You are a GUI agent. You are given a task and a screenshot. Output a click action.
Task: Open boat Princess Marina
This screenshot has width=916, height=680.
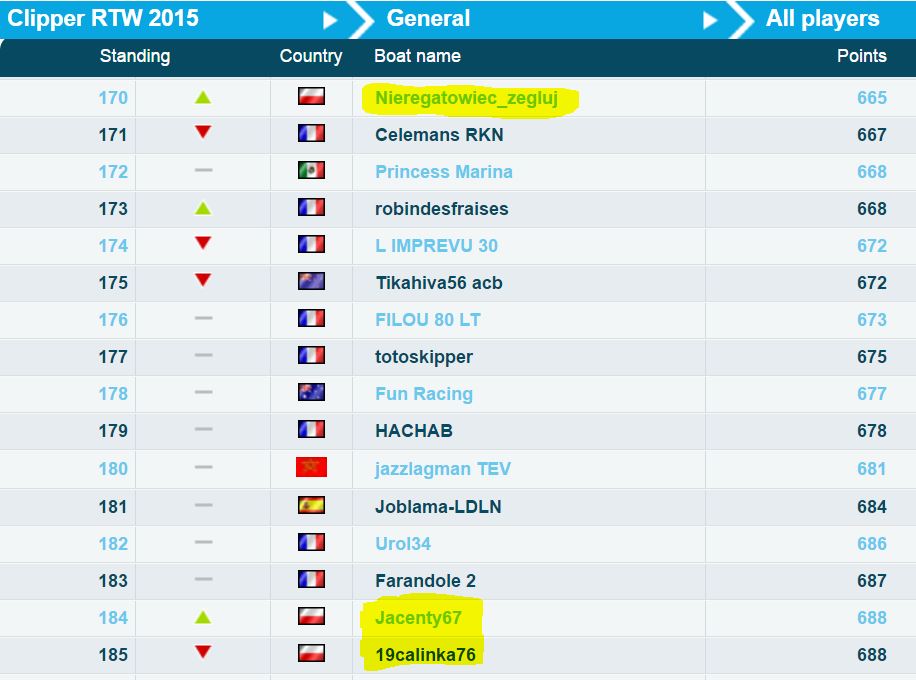click(443, 172)
